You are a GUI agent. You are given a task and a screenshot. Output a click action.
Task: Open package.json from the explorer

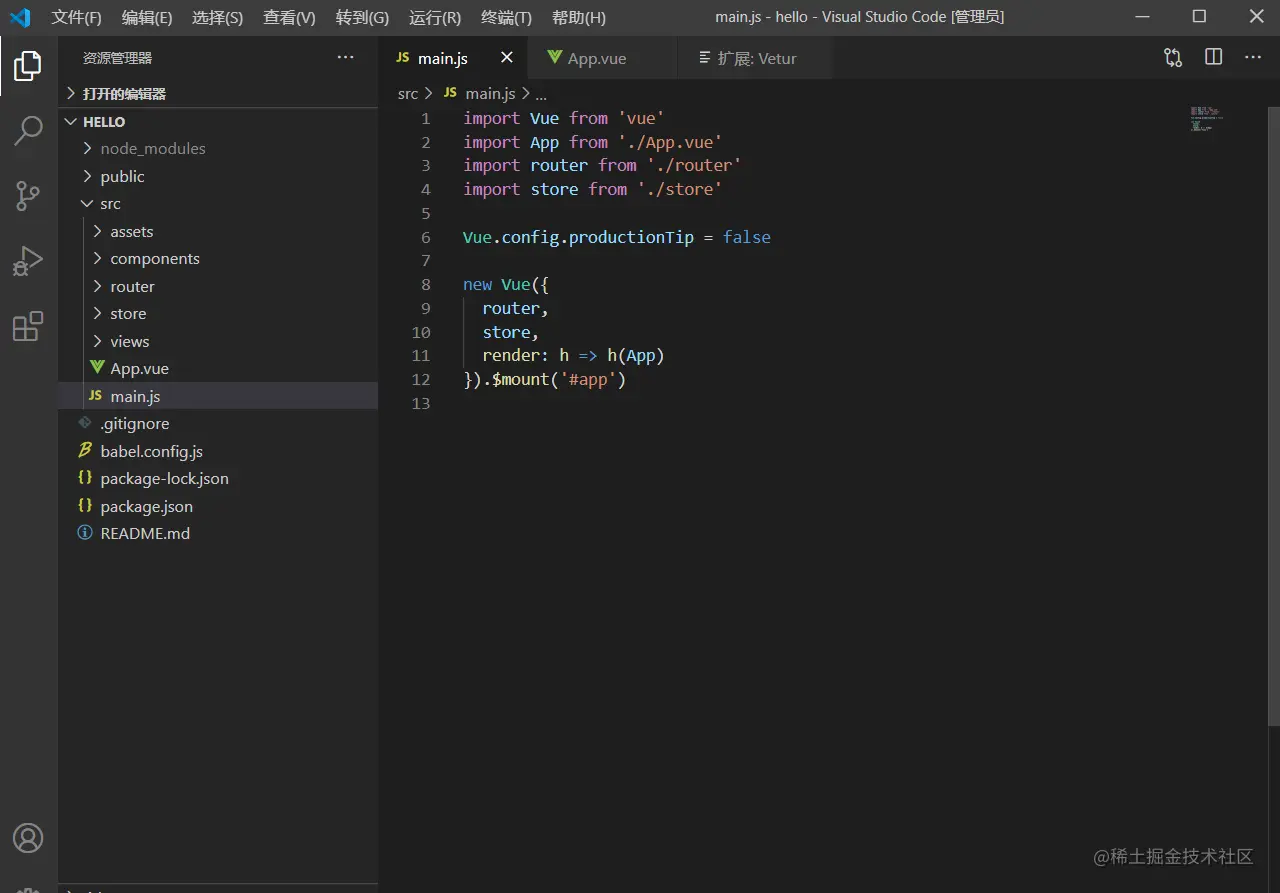pos(218,506)
